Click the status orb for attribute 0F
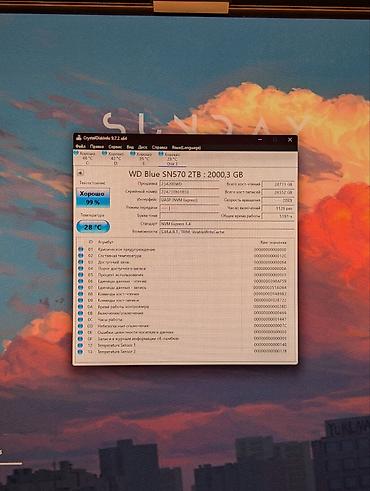The height and width of the screenshot is (491, 370). point(81,338)
